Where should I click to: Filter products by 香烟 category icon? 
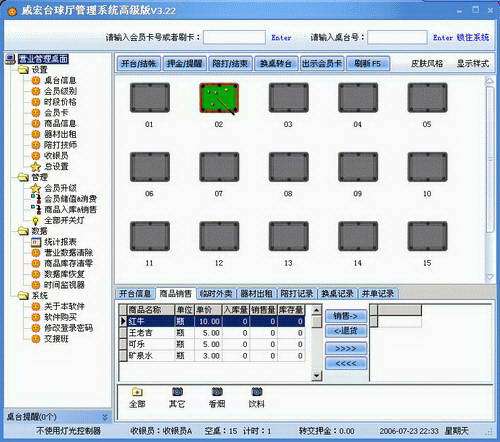(x=217, y=392)
